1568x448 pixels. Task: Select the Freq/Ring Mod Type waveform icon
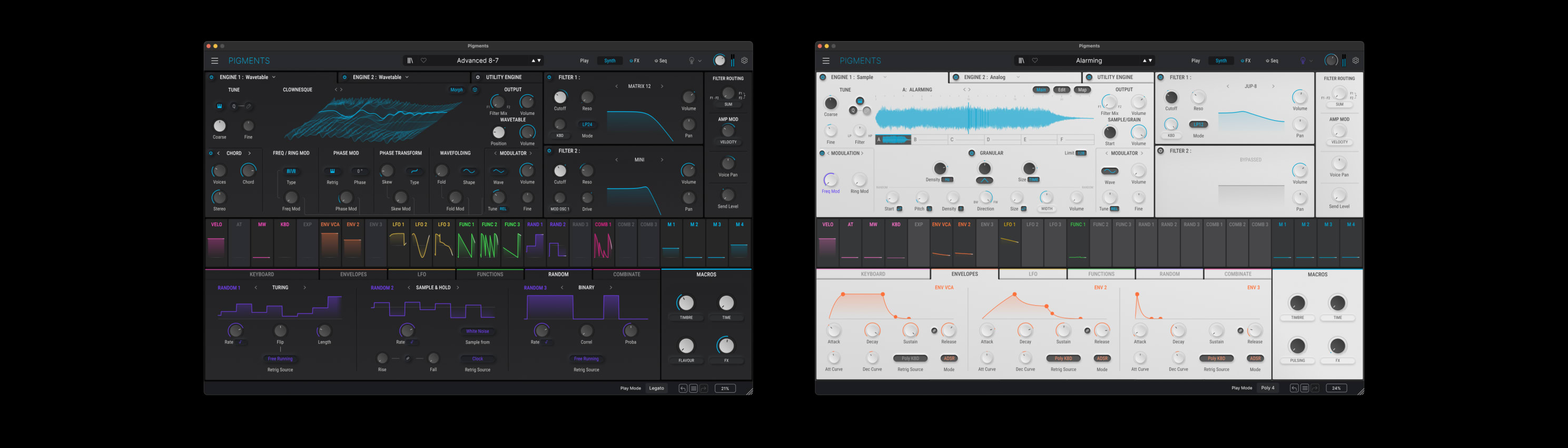coord(292,171)
